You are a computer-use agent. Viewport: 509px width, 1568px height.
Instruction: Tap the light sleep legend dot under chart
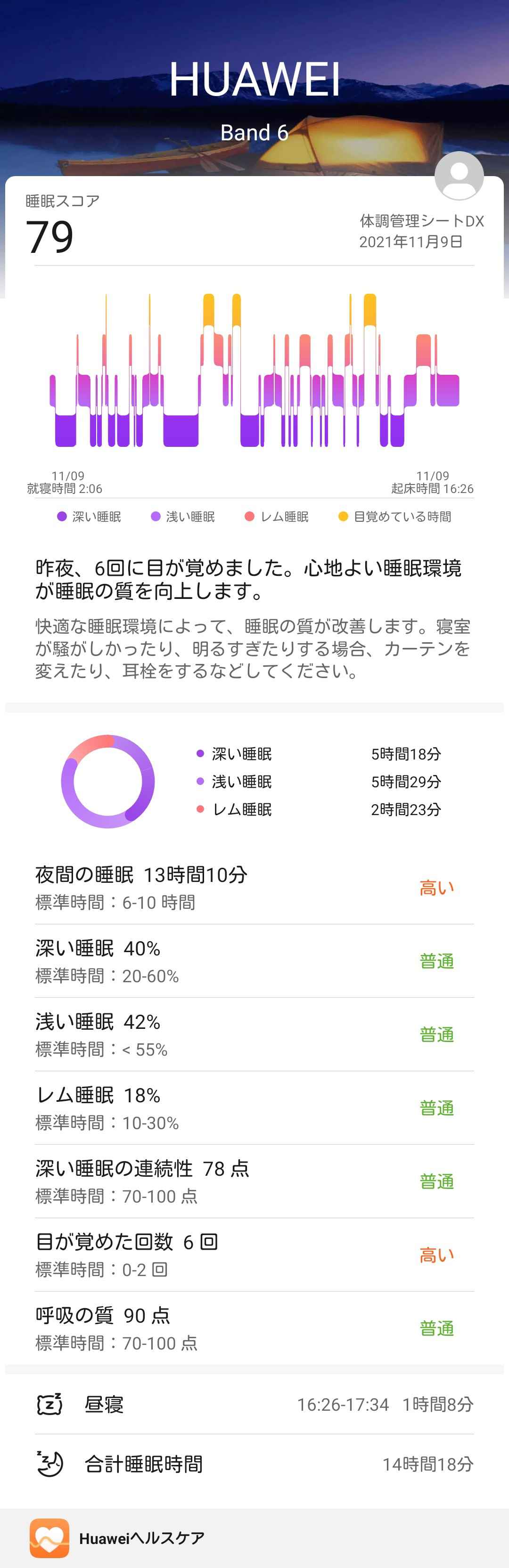click(156, 516)
